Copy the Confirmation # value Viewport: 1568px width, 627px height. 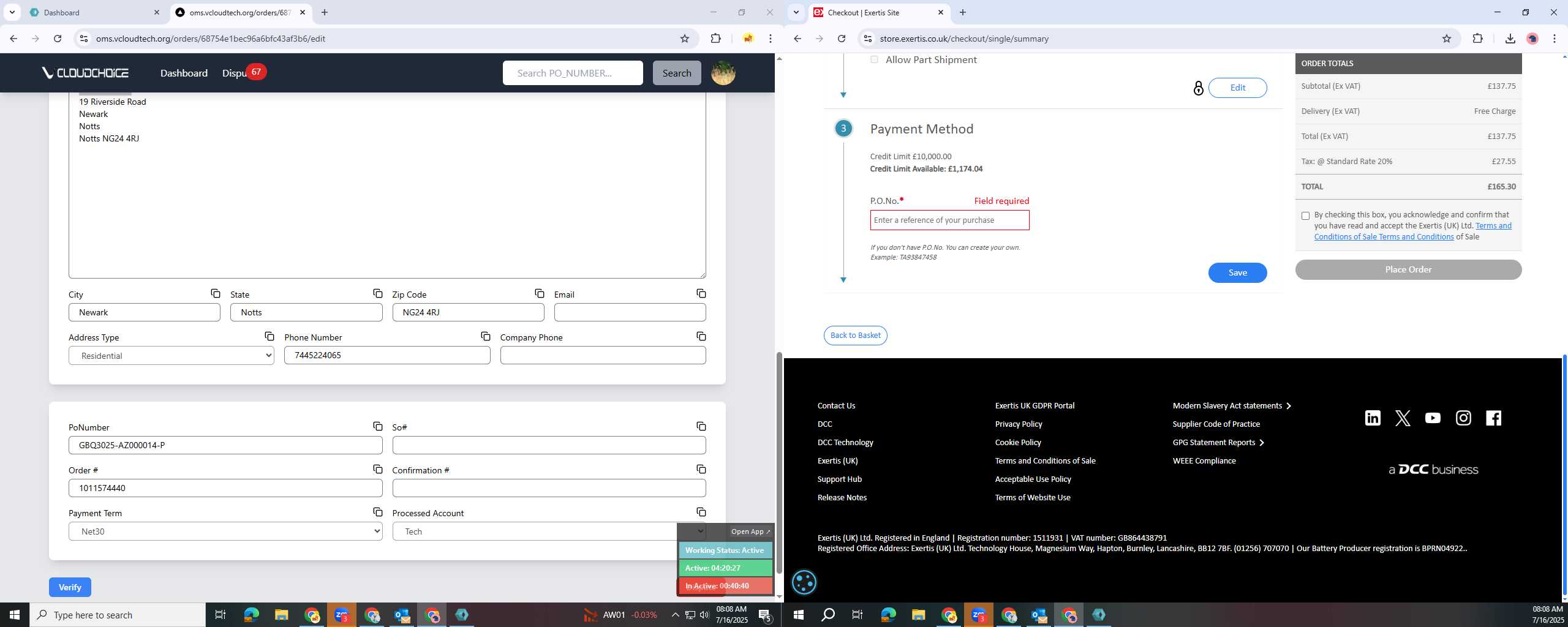click(x=701, y=469)
